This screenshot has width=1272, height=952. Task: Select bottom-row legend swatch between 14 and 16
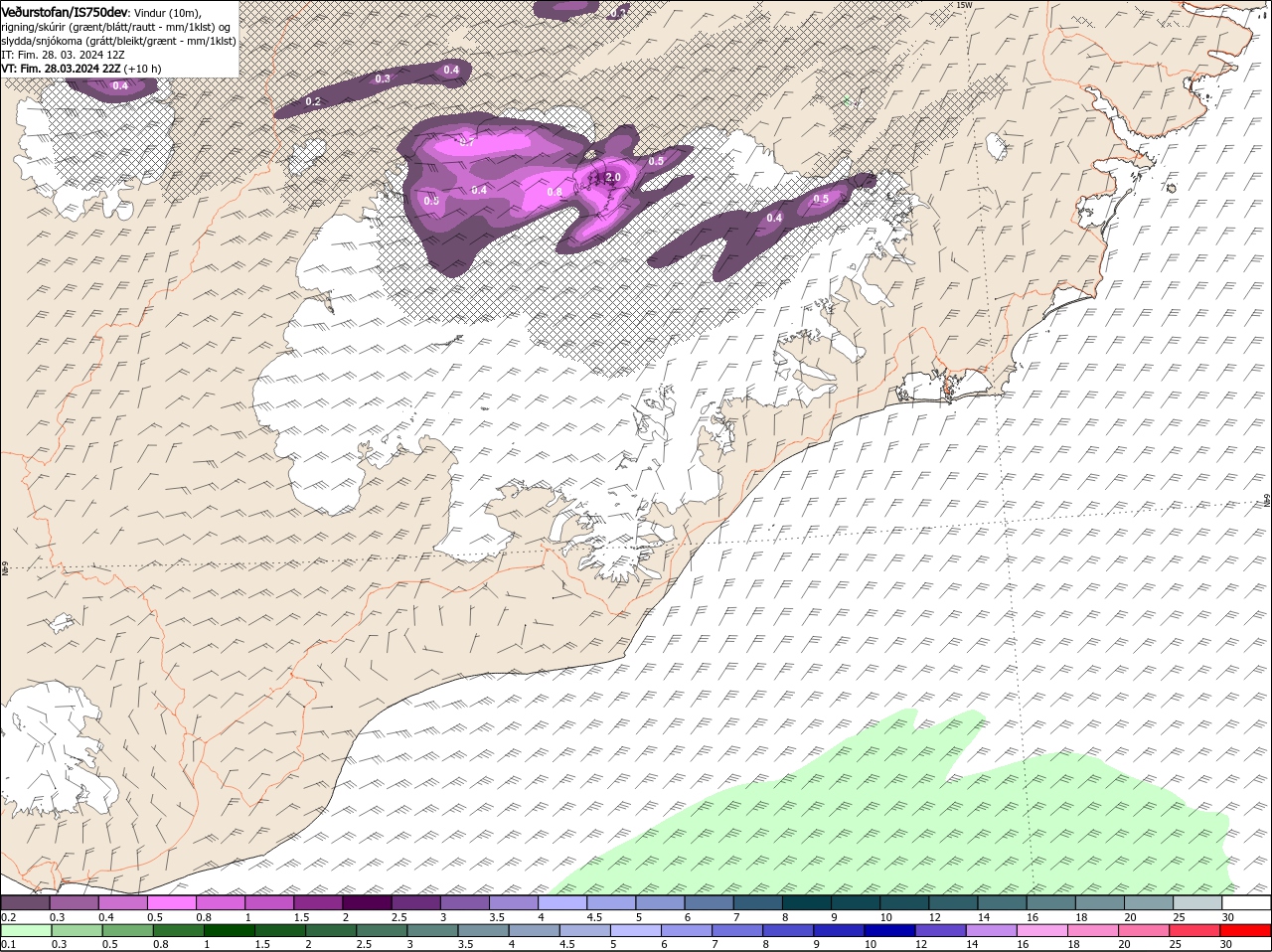point(991,931)
